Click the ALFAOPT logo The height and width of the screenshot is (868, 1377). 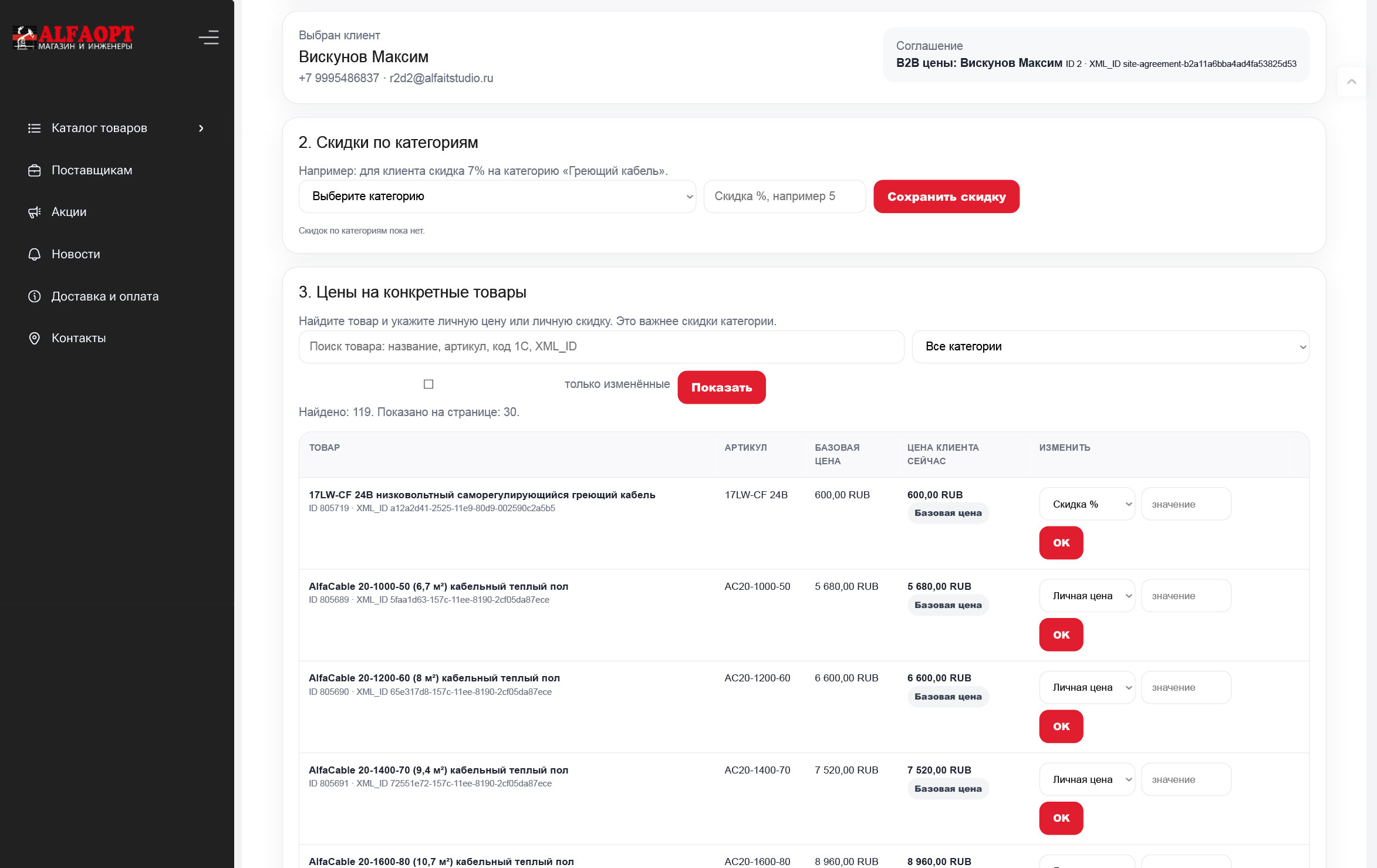(x=73, y=38)
